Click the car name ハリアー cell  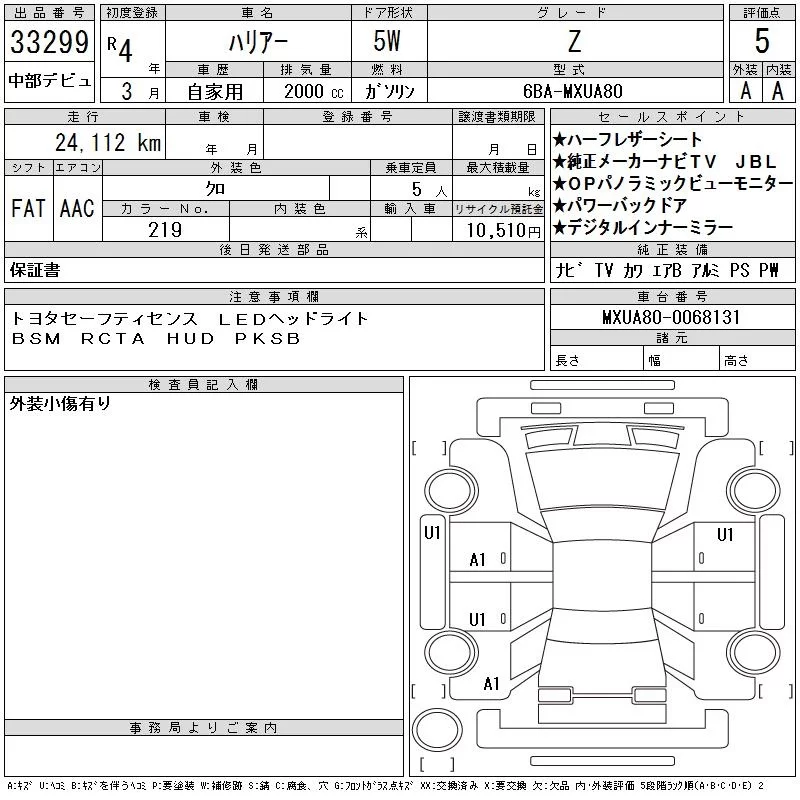pos(258,41)
